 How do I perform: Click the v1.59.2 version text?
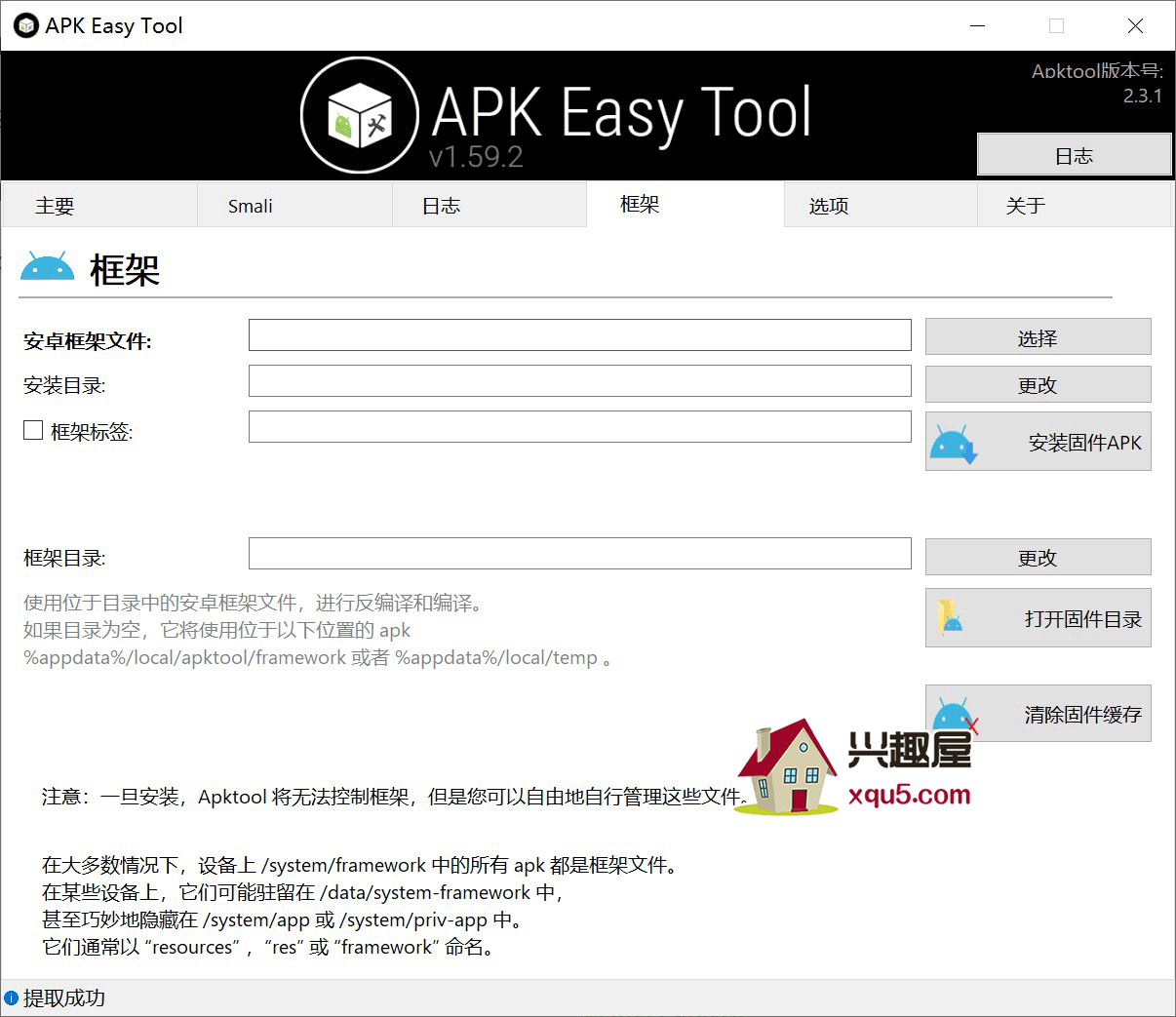(476, 156)
